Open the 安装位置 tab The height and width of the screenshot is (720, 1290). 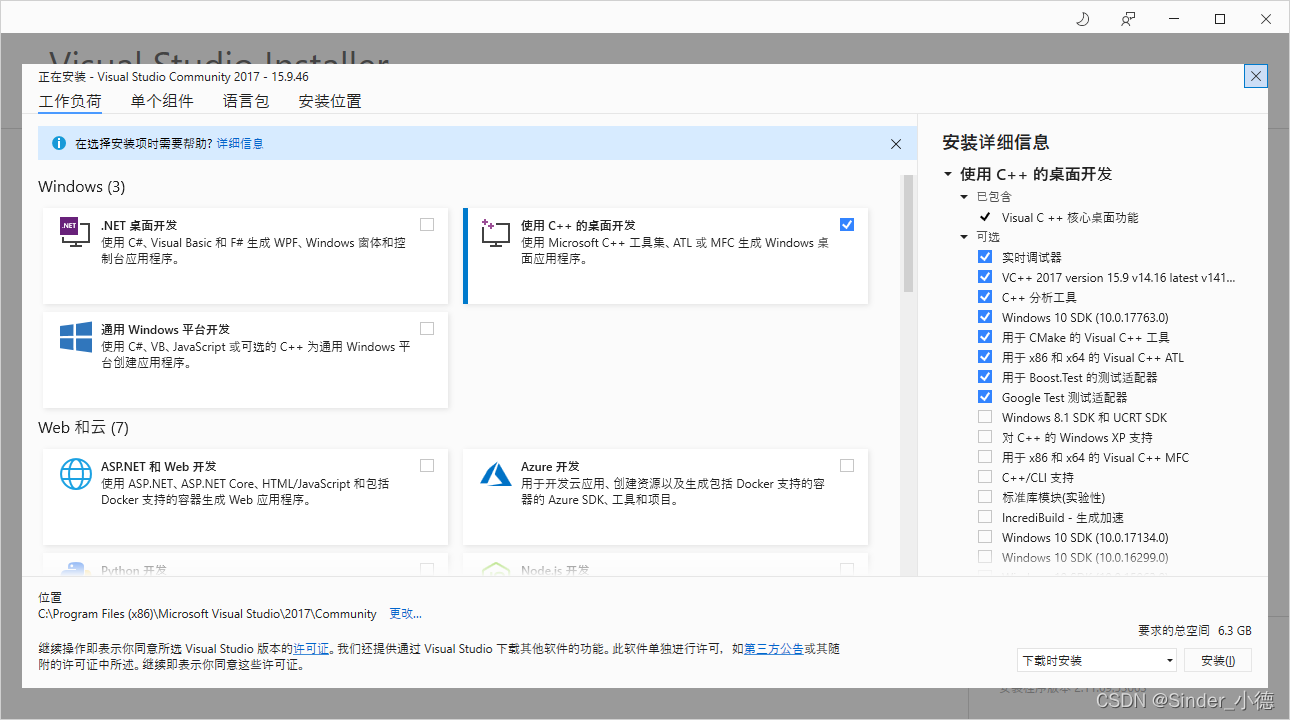[x=330, y=101]
